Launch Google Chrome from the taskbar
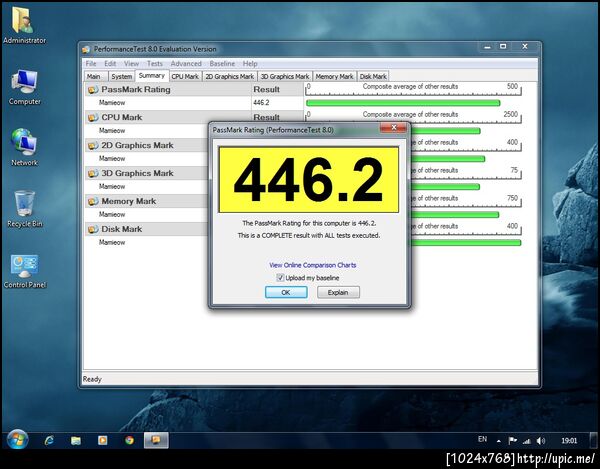The image size is (600, 469). 129,440
